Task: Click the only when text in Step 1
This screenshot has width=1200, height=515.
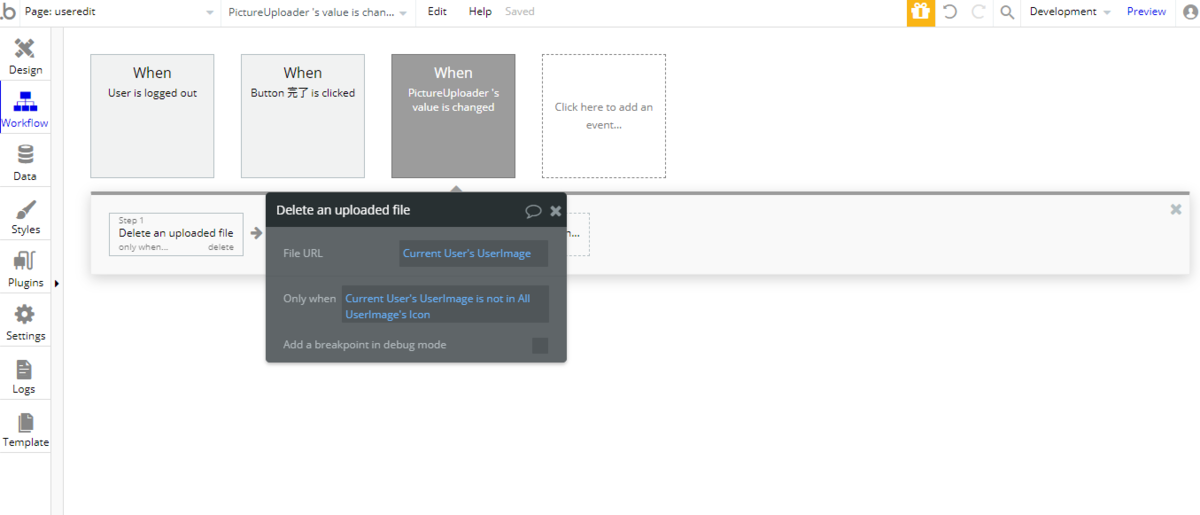Action: pyautogui.click(x=143, y=247)
